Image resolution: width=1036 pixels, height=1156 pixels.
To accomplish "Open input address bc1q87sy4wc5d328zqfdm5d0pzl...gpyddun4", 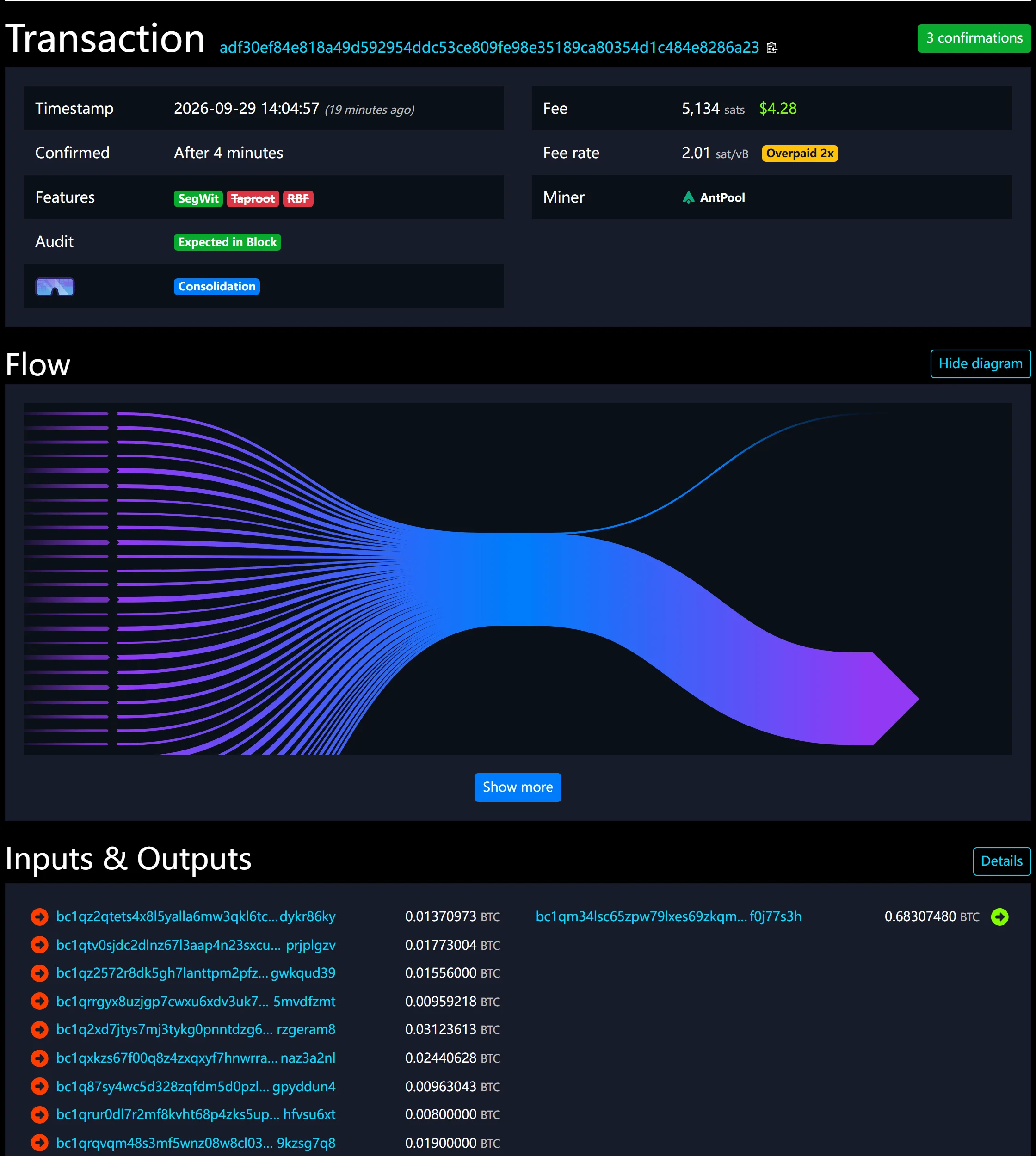I will tap(196, 1086).
